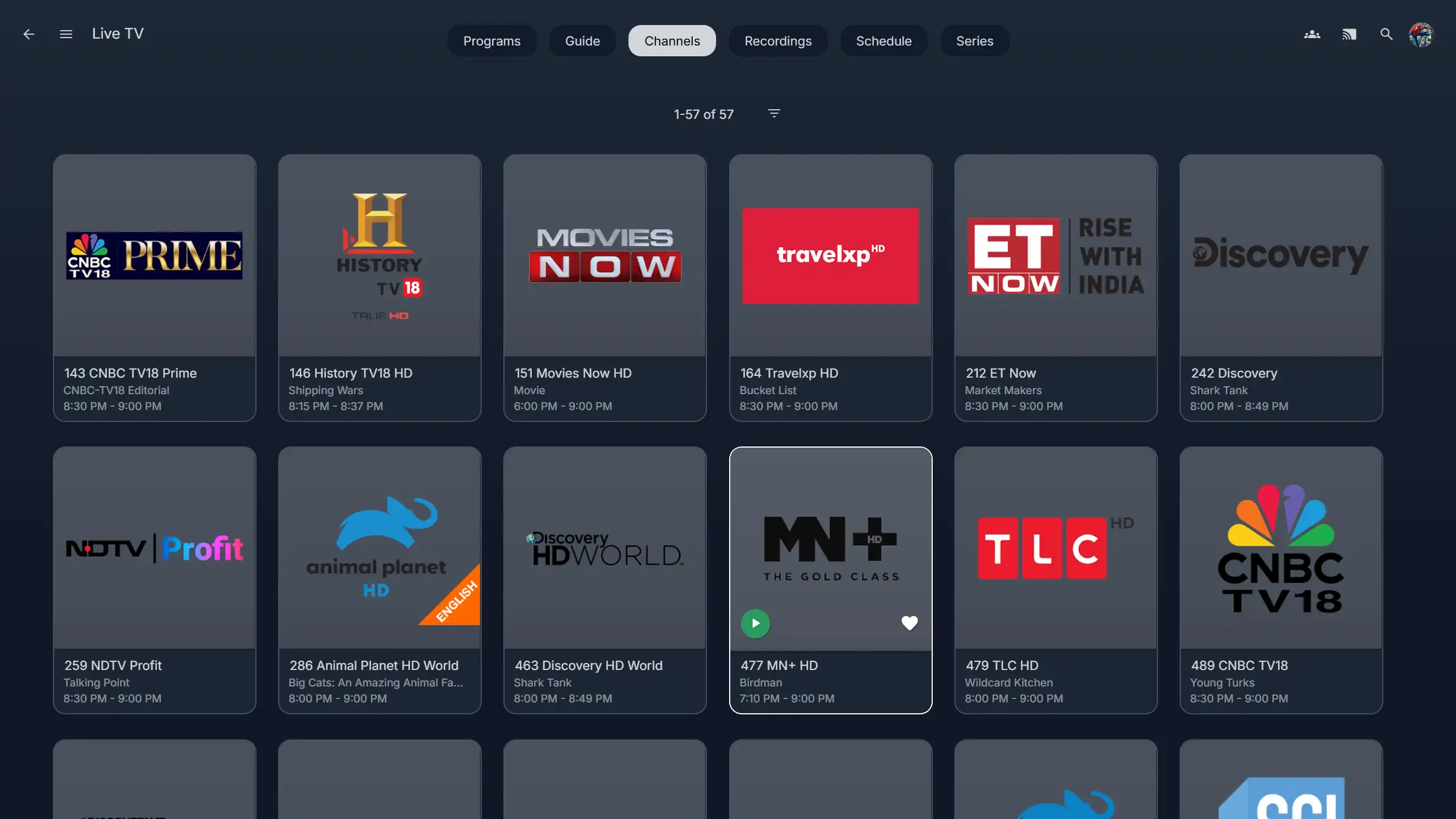This screenshot has height=819, width=1456.
Task: Select the Travelxp HD channel thumbnail
Action: click(830, 256)
